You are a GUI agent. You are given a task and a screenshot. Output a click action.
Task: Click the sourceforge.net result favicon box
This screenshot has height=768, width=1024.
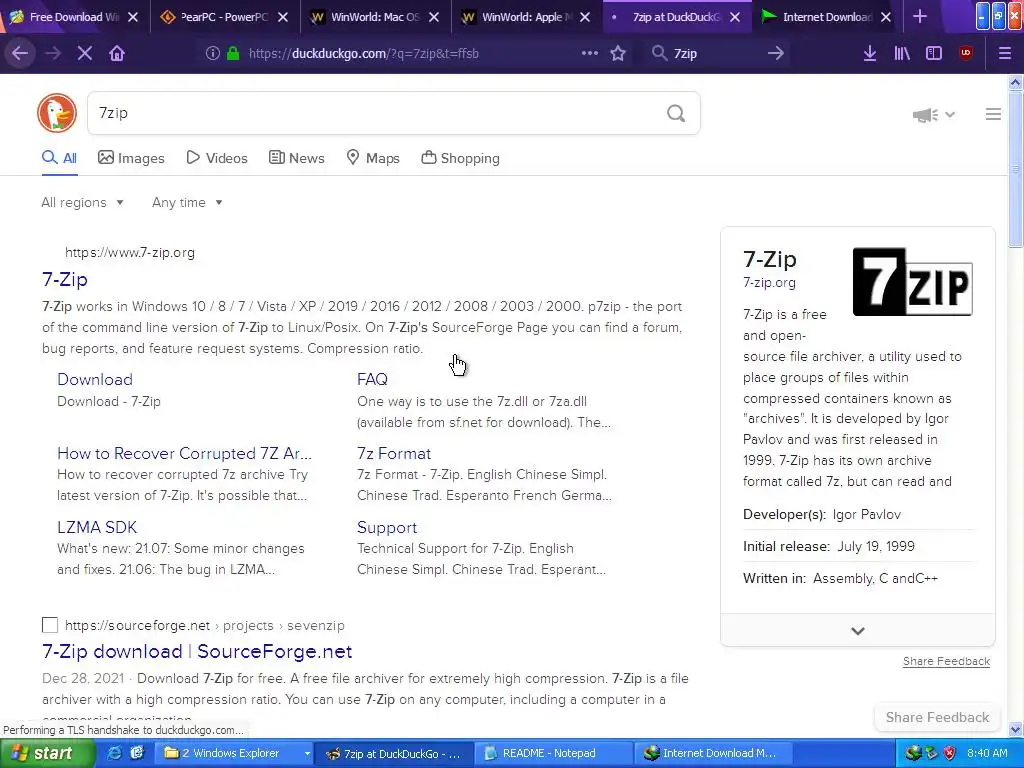(50, 625)
